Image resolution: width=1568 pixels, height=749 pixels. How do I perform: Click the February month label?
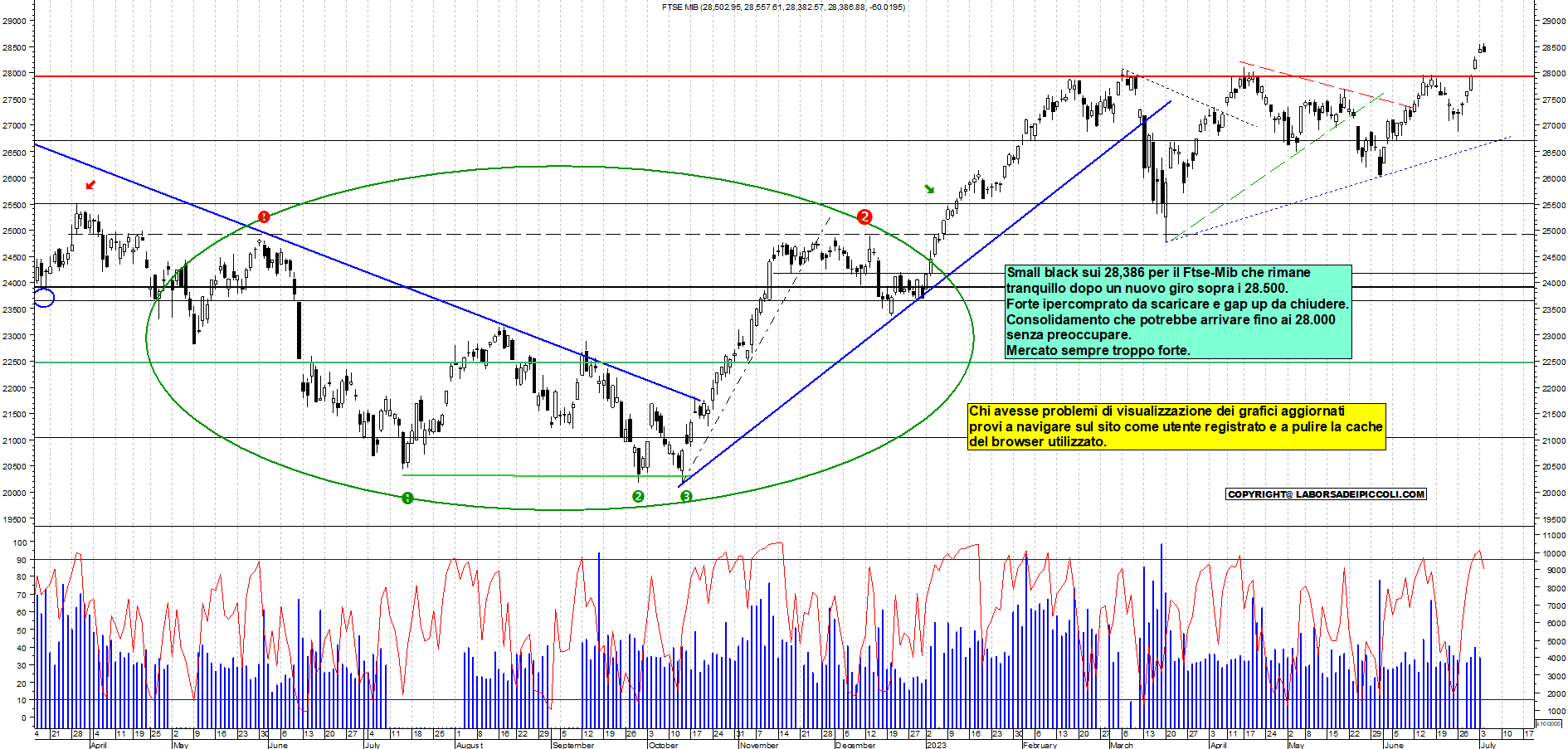coord(1040,745)
